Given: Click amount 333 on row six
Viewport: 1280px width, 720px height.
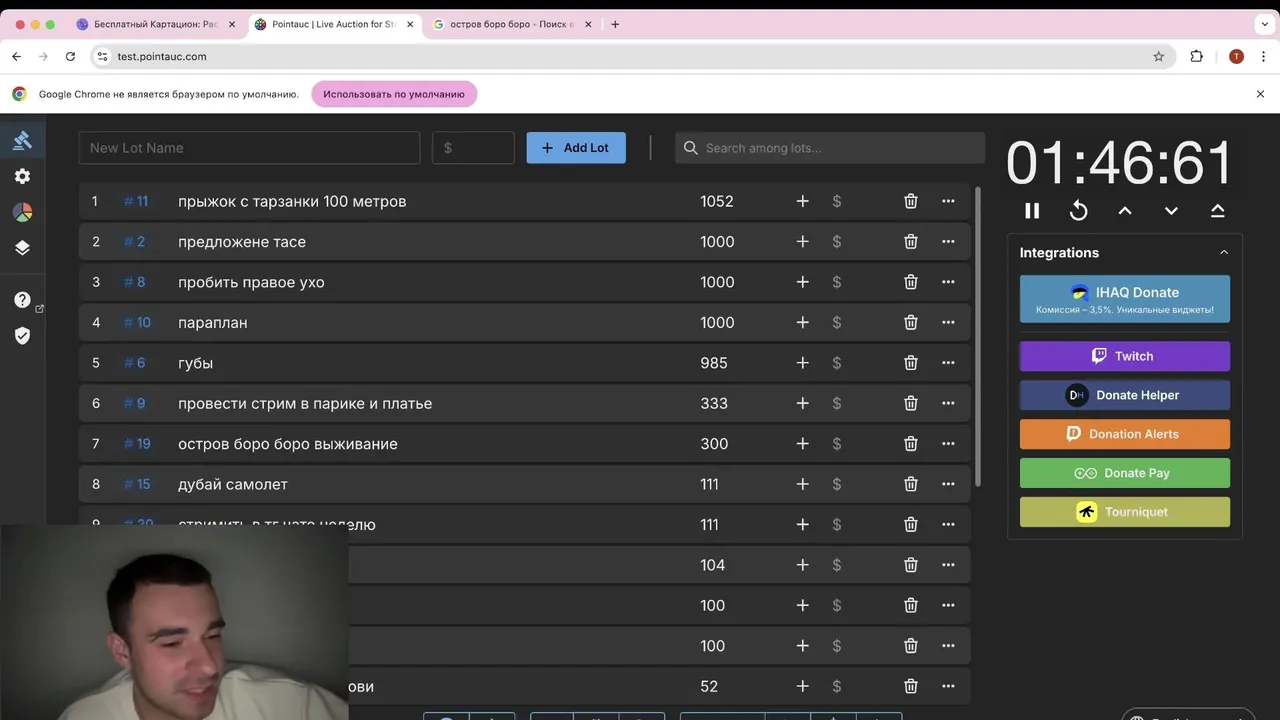Looking at the screenshot, I should click(714, 403).
